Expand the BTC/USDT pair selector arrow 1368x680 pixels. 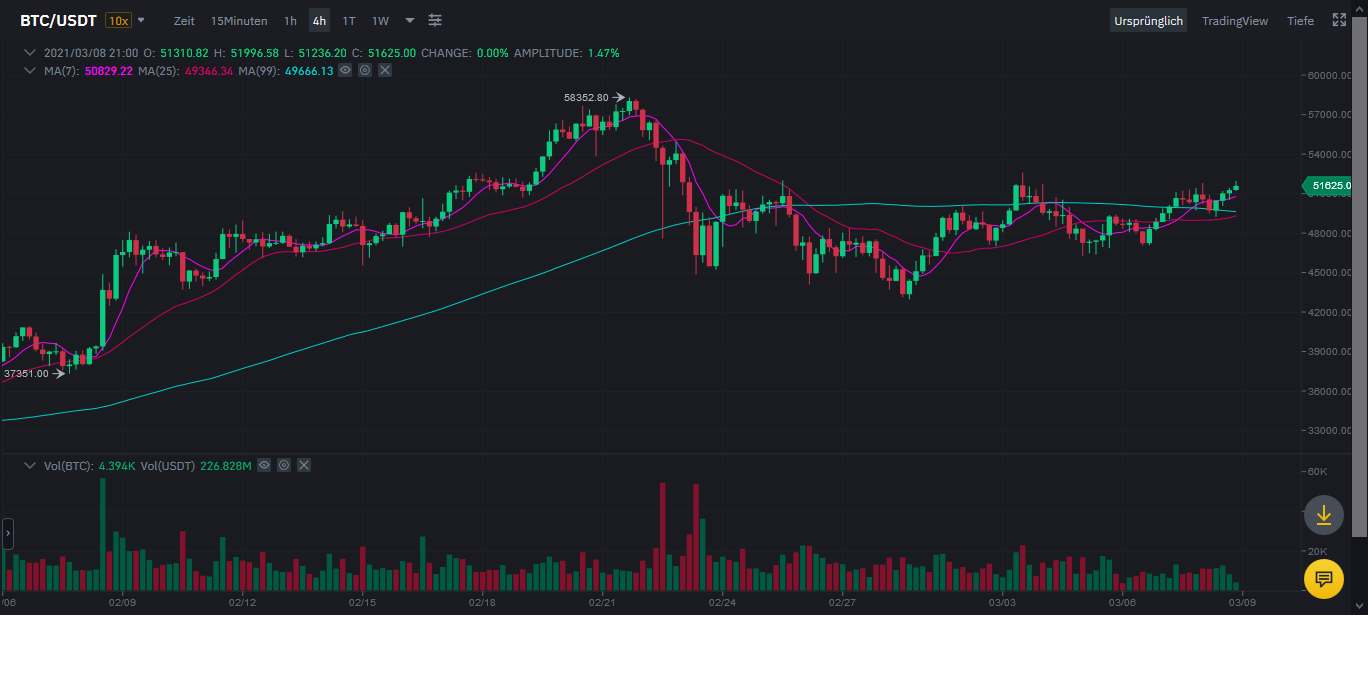141,20
